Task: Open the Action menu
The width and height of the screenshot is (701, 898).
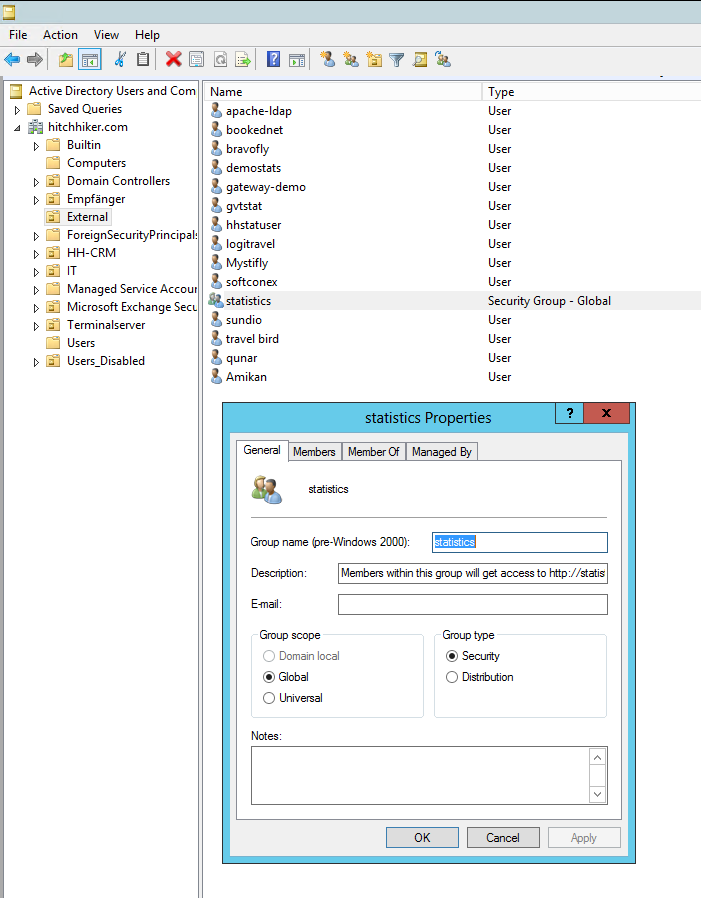Action: [x=60, y=35]
